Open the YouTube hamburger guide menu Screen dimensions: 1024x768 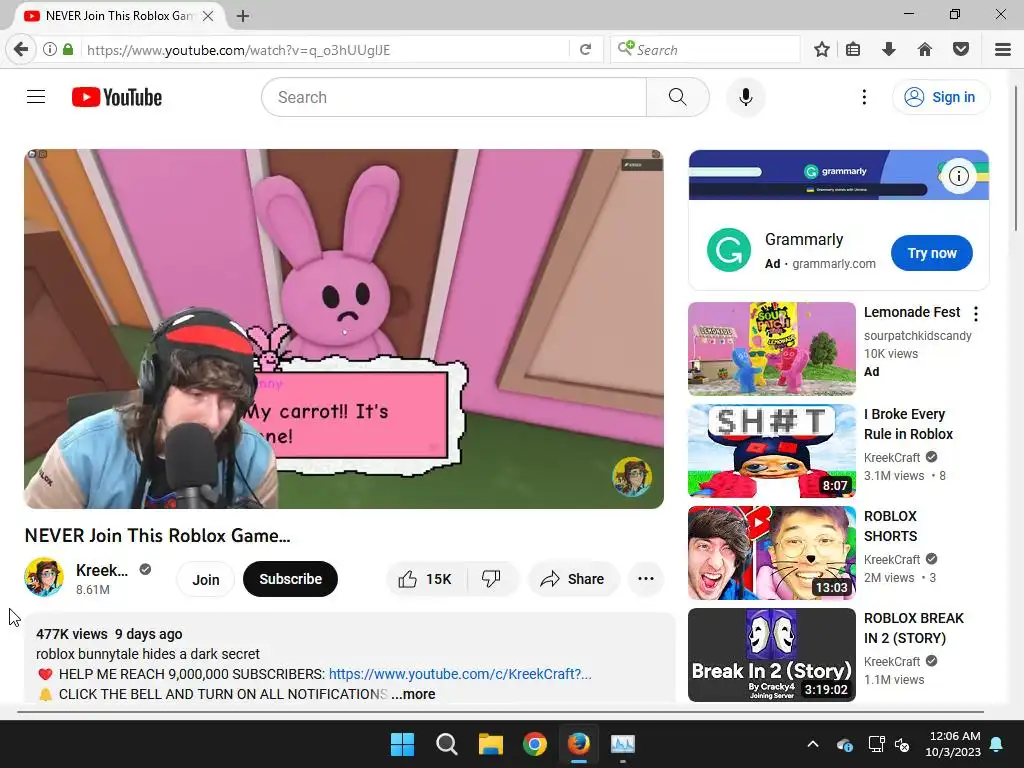pyautogui.click(x=36, y=97)
